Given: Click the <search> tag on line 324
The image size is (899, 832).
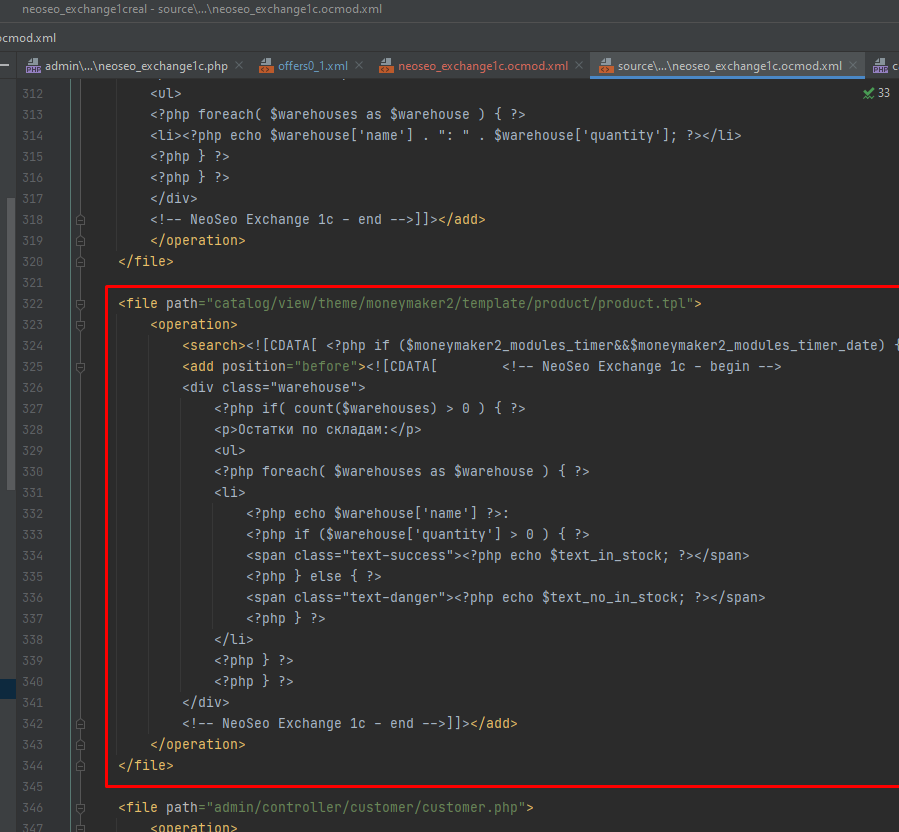Looking at the screenshot, I should pos(214,345).
